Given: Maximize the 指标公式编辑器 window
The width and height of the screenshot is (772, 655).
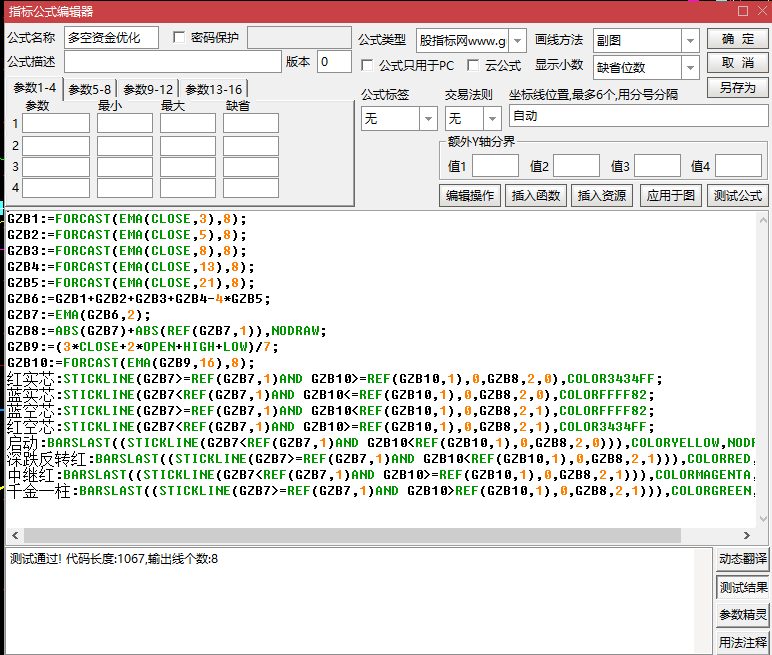Looking at the screenshot, I should [743, 11].
